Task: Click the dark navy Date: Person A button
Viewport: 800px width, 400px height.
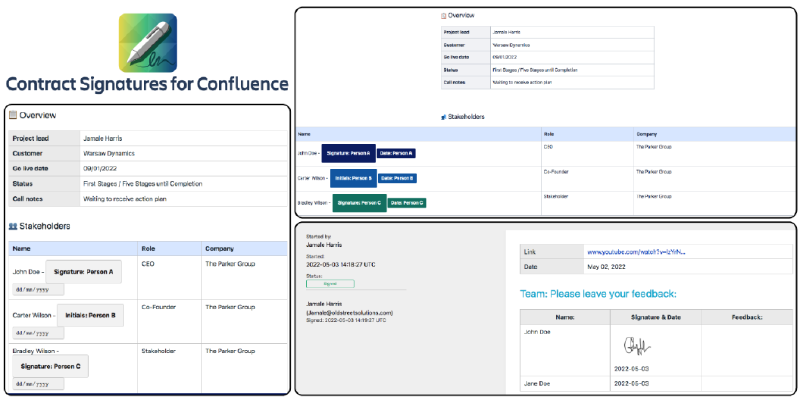Action: [x=396, y=153]
